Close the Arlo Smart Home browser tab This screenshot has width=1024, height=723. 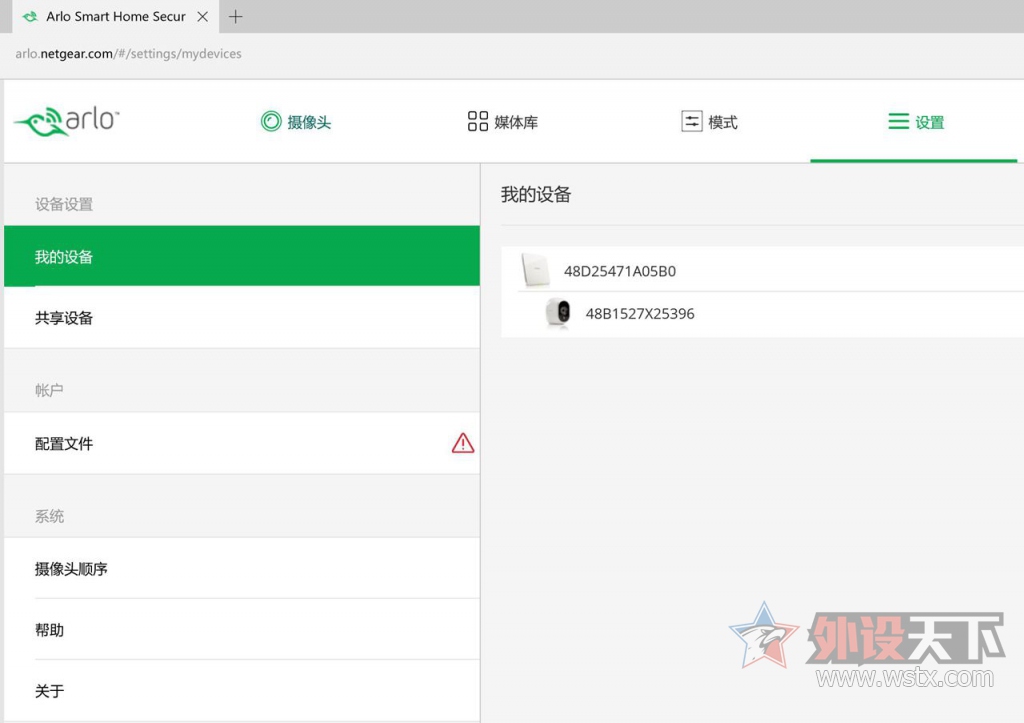tap(202, 16)
